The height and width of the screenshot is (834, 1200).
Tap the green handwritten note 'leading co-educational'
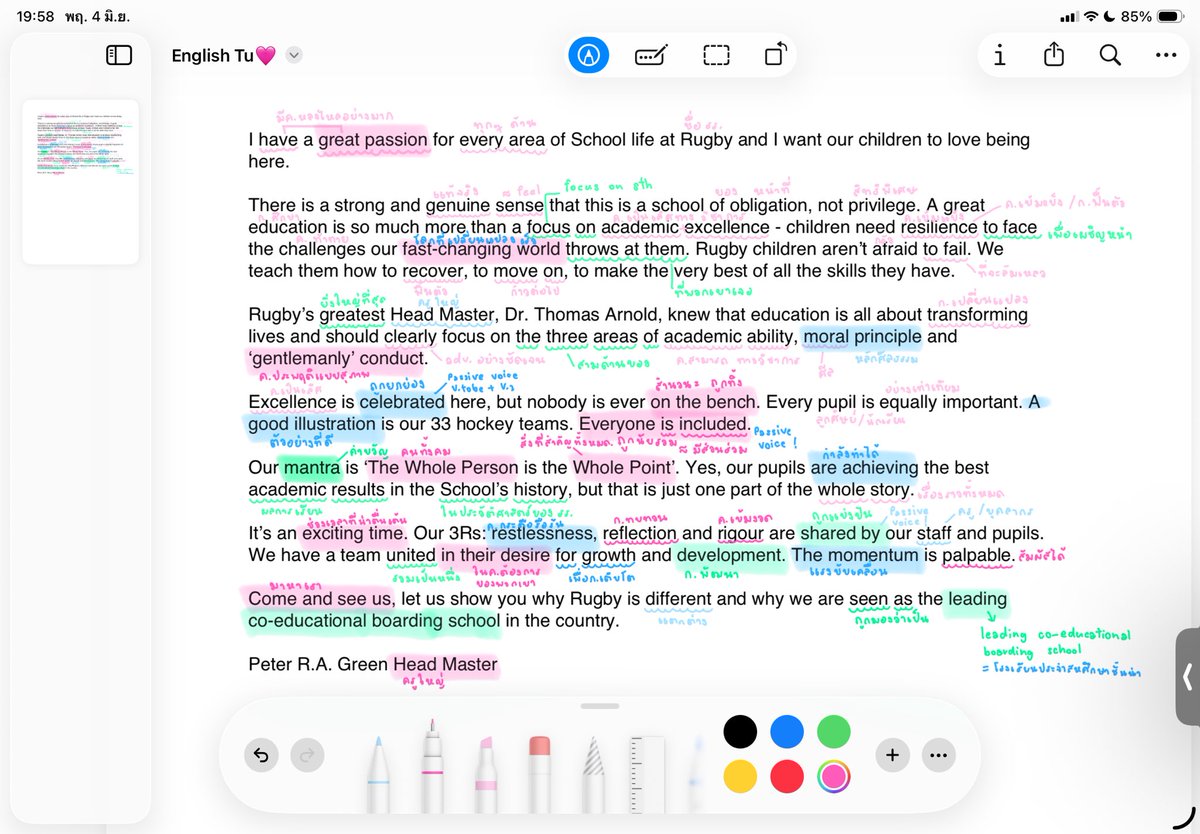(x=1055, y=634)
